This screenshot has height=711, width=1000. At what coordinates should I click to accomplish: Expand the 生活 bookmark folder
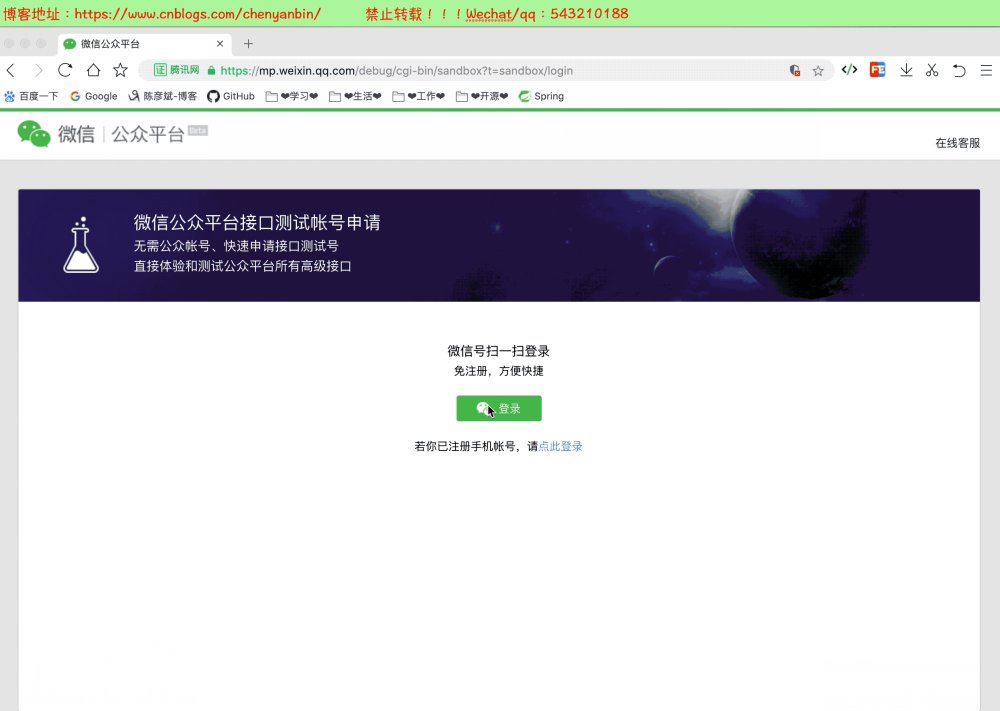(355, 96)
